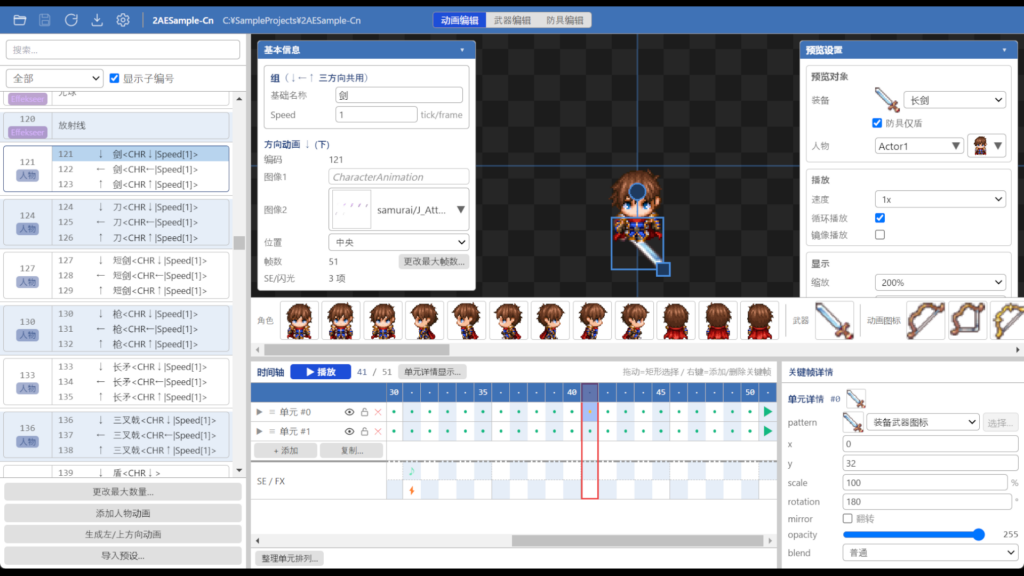Click drag handle of 单元 #0

click(272, 412)
